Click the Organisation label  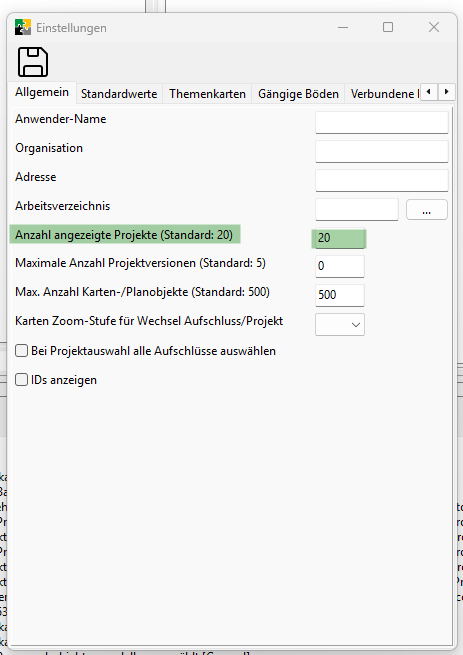coord(49,148)
